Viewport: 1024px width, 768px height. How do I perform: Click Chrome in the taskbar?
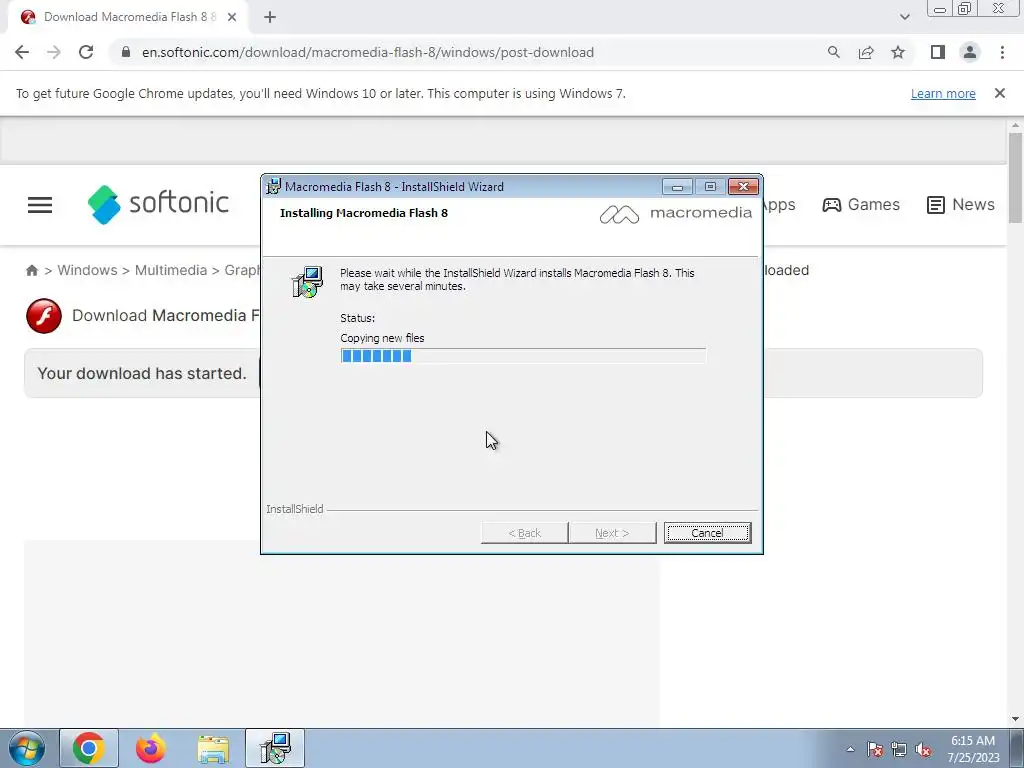point(89,748)
